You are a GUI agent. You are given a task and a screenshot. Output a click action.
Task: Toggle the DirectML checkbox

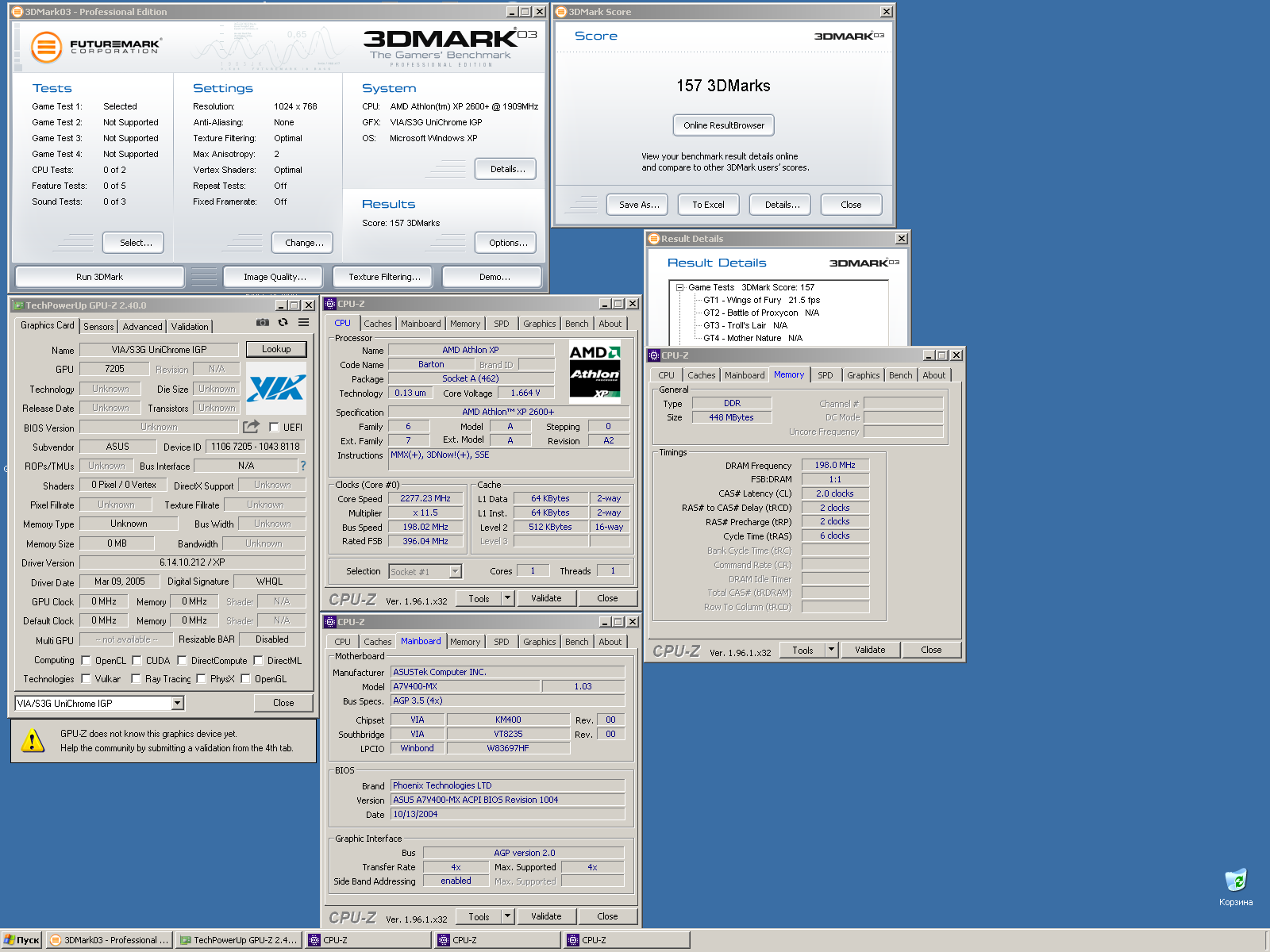(258, 661)
